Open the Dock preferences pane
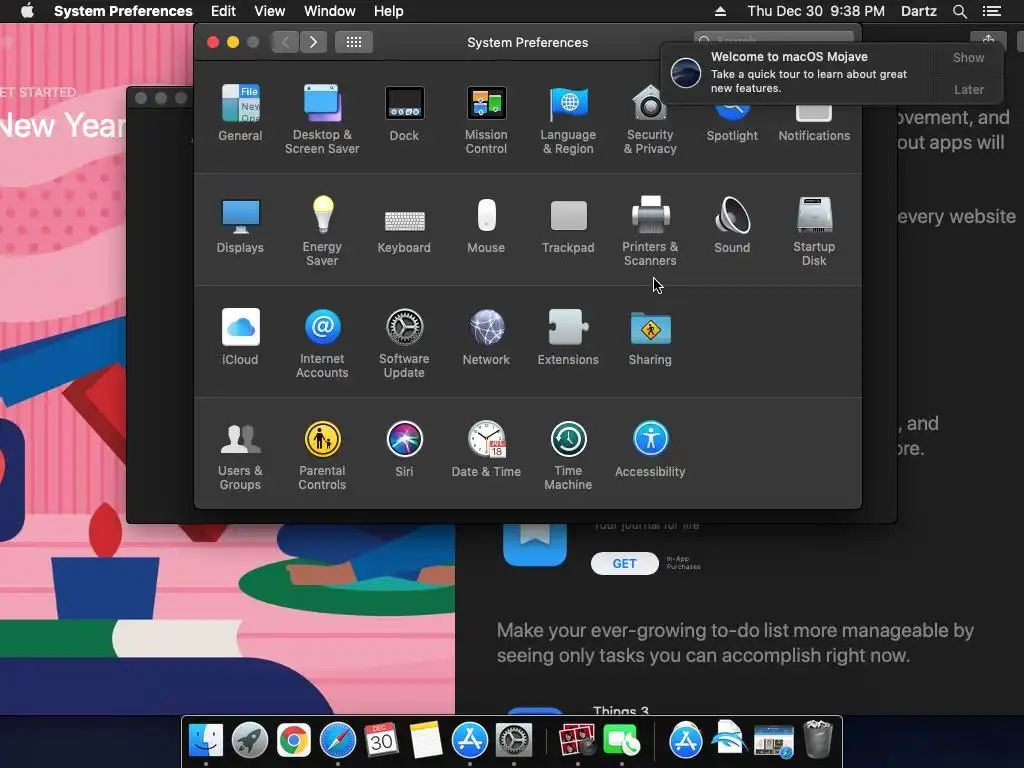Screen dimensions: 1024x768 click(x=404, y=113)
